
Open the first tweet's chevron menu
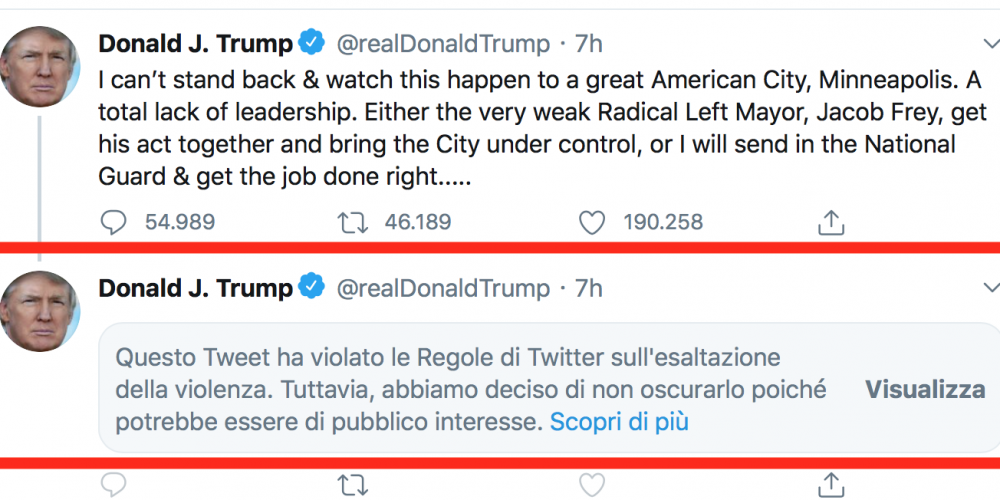coord(992,44)
